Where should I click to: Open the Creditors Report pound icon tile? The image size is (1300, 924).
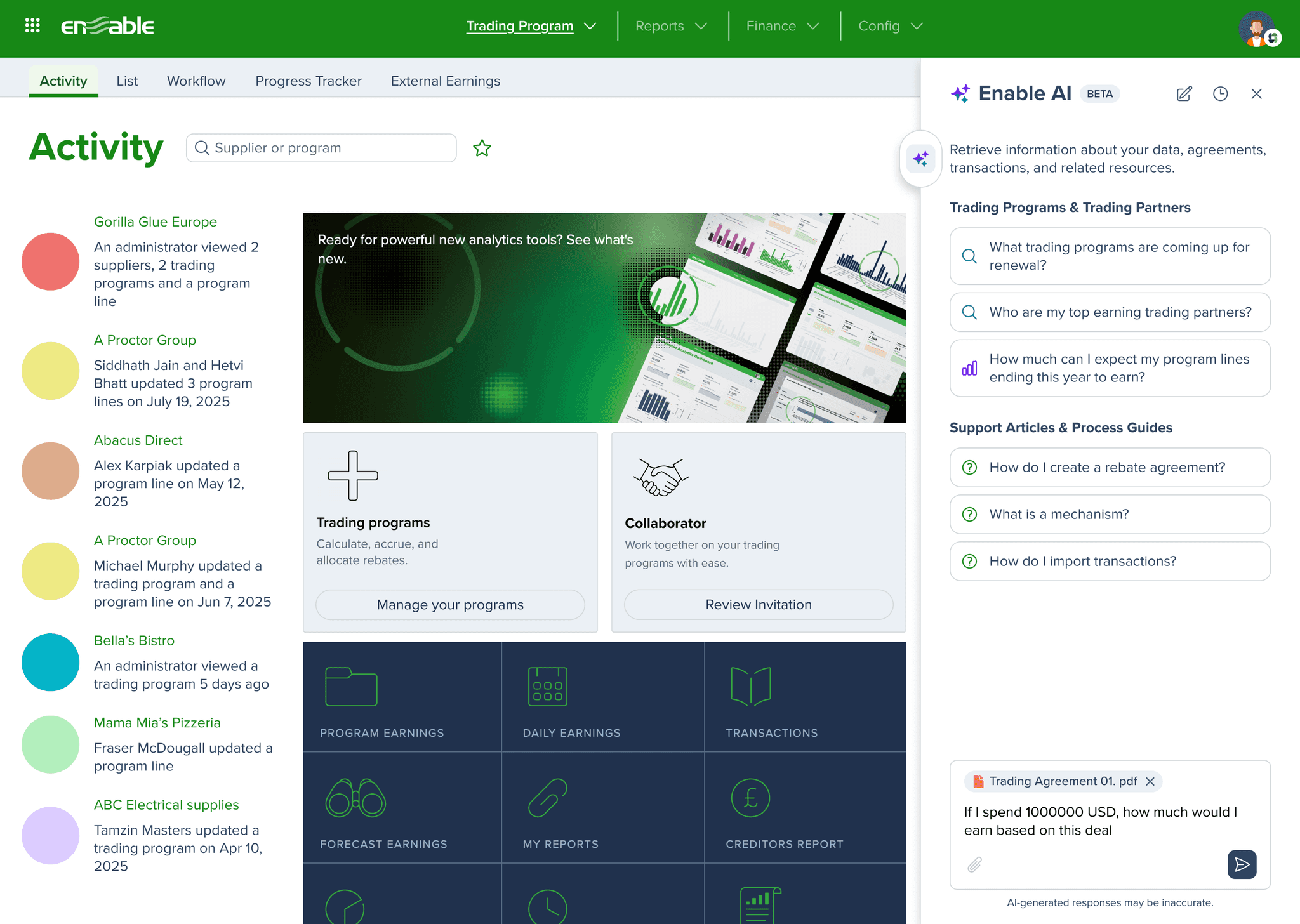click(805, 808)
